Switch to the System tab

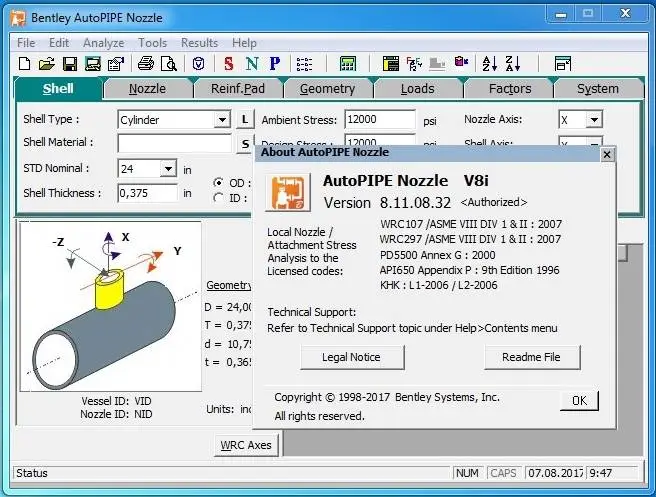click(598, 89)
